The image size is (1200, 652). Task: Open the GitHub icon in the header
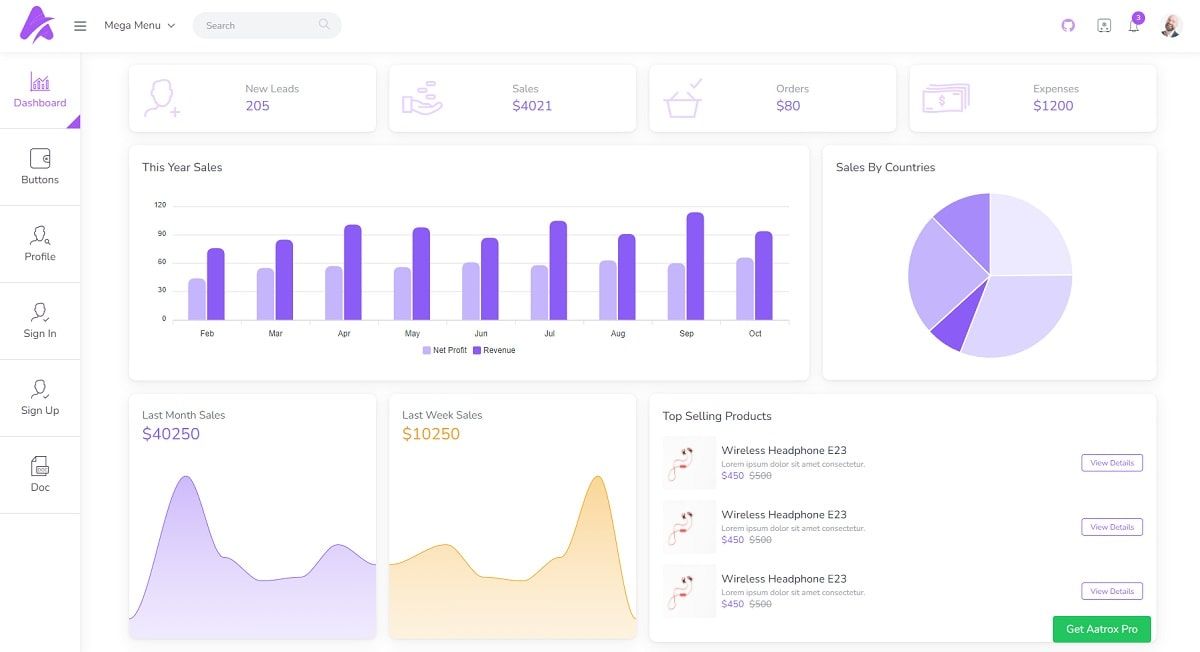pos(1067,24)
